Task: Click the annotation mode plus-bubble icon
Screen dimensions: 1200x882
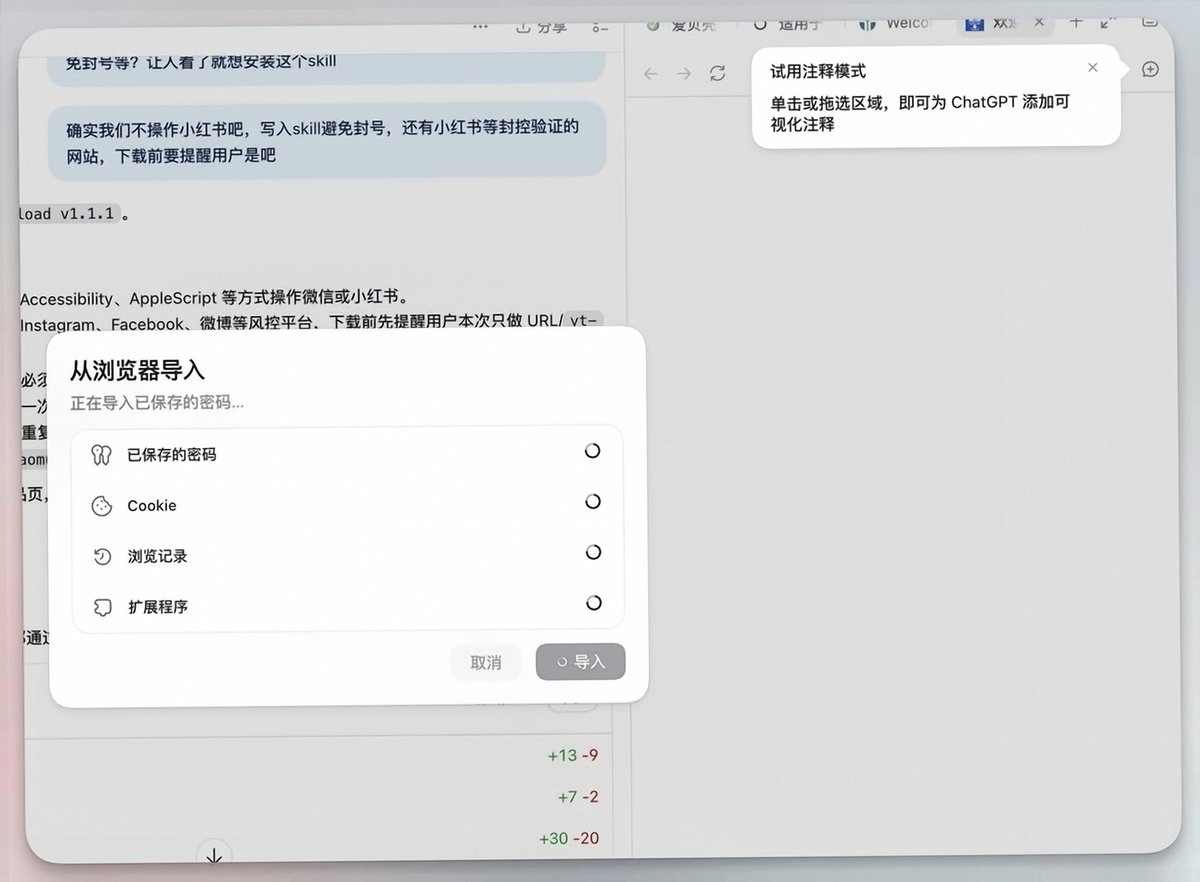Action: (x=1150, y=69)
